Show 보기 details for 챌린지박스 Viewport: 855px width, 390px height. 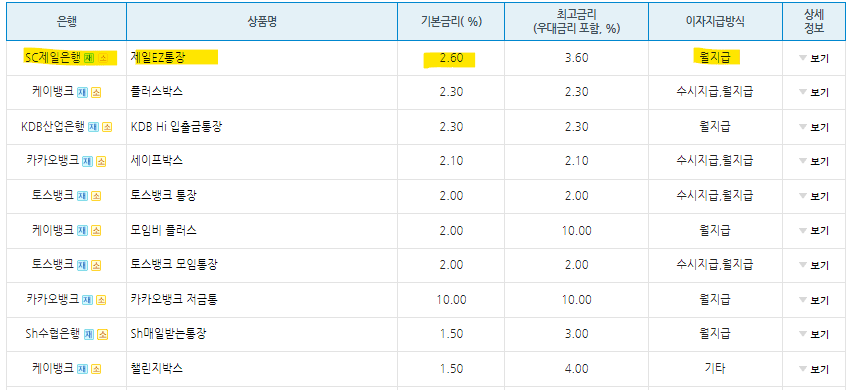click(x=814, y=369)
